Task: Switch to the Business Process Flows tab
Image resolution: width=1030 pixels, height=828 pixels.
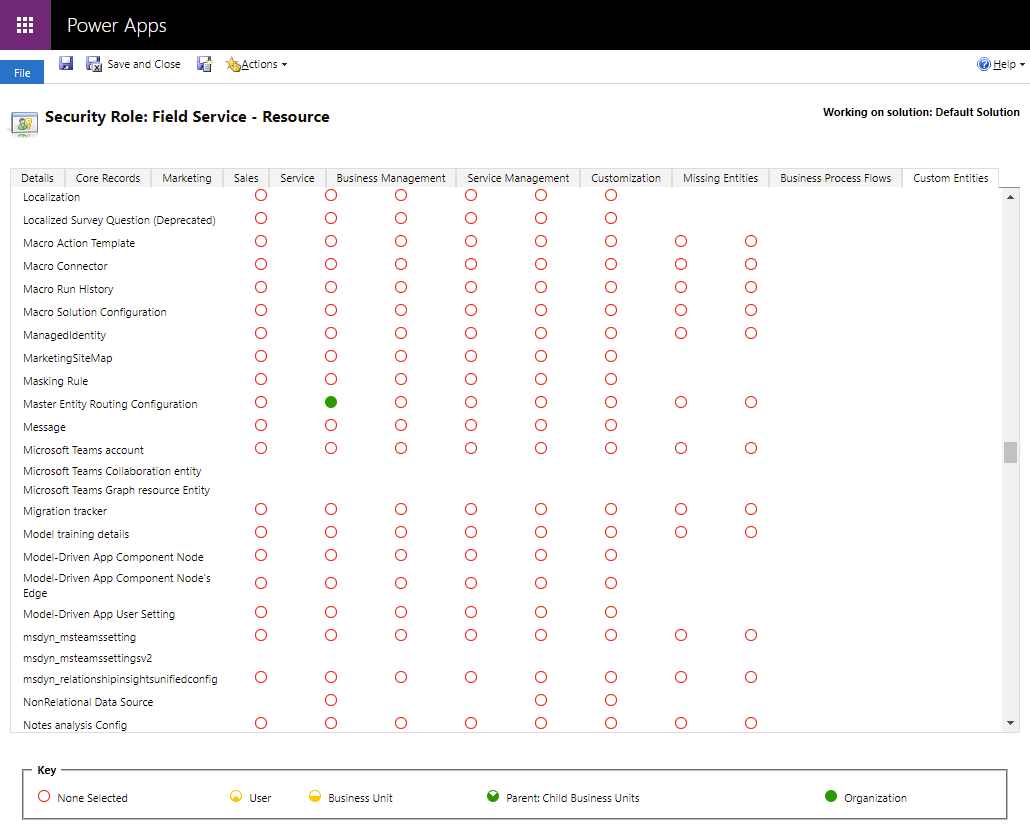Action: [835, 178]
